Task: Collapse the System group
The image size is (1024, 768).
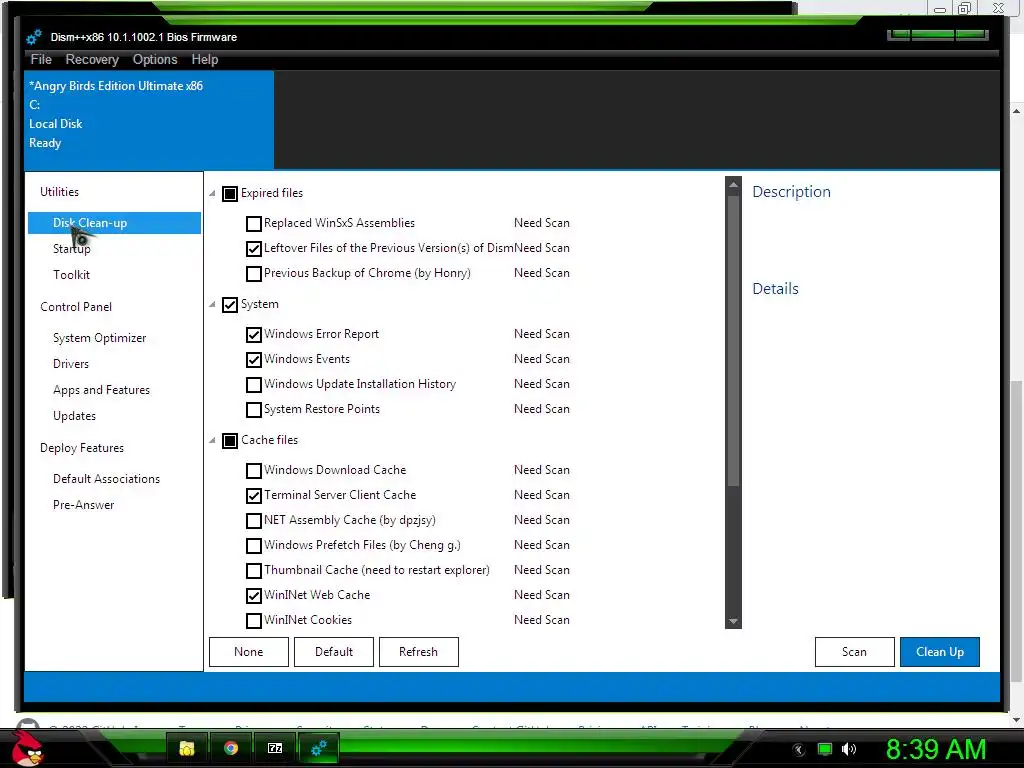Action: coord(212,304)
